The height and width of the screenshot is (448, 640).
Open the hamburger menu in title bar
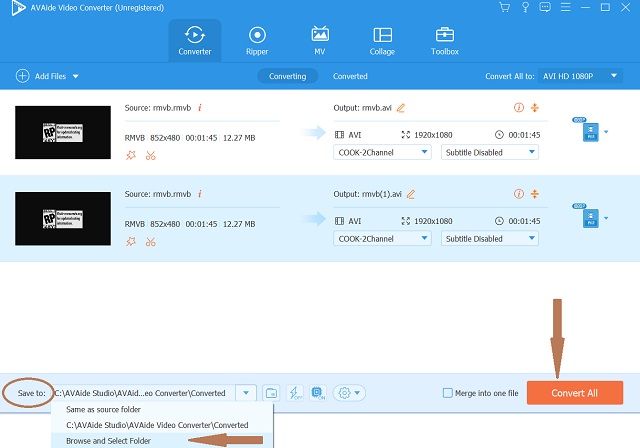(x=565, y=7)
